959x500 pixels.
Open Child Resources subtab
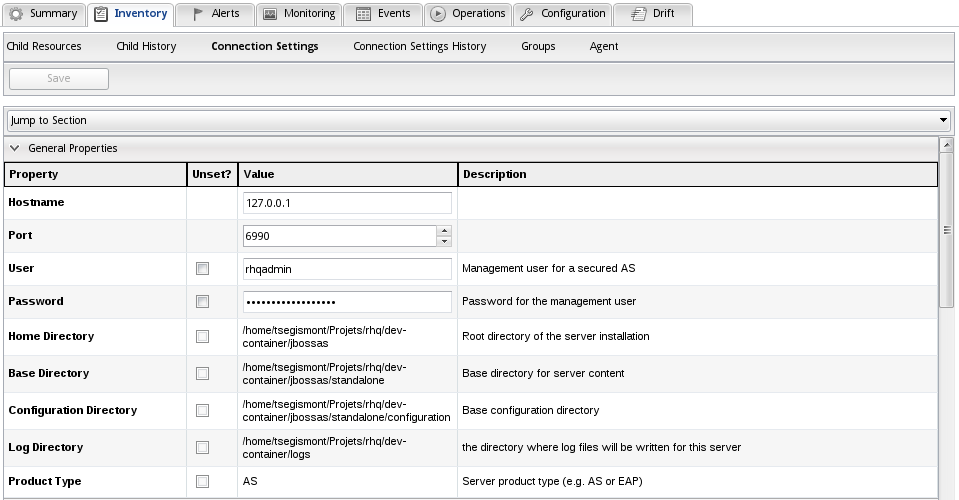pos(44,46)
